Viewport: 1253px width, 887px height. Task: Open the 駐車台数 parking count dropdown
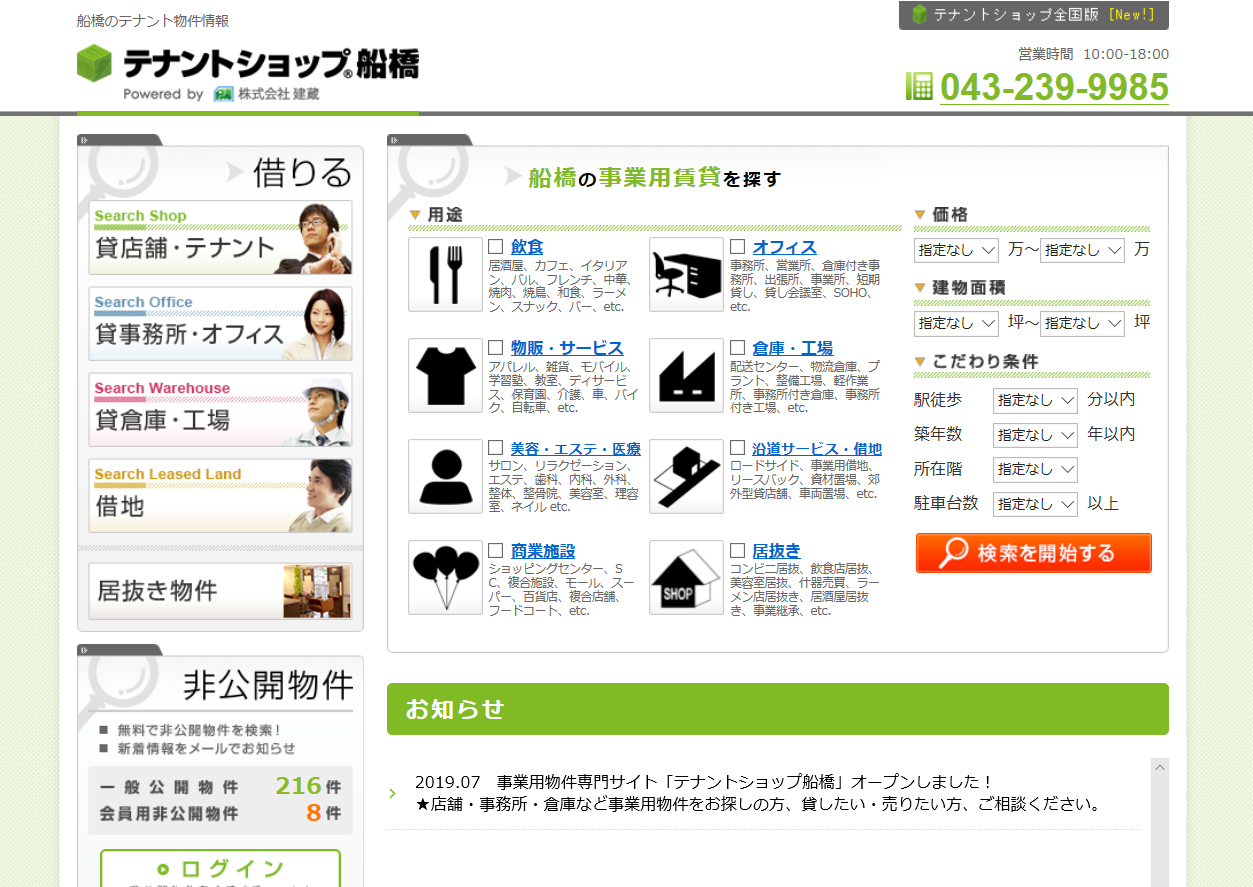(1035, 504)
